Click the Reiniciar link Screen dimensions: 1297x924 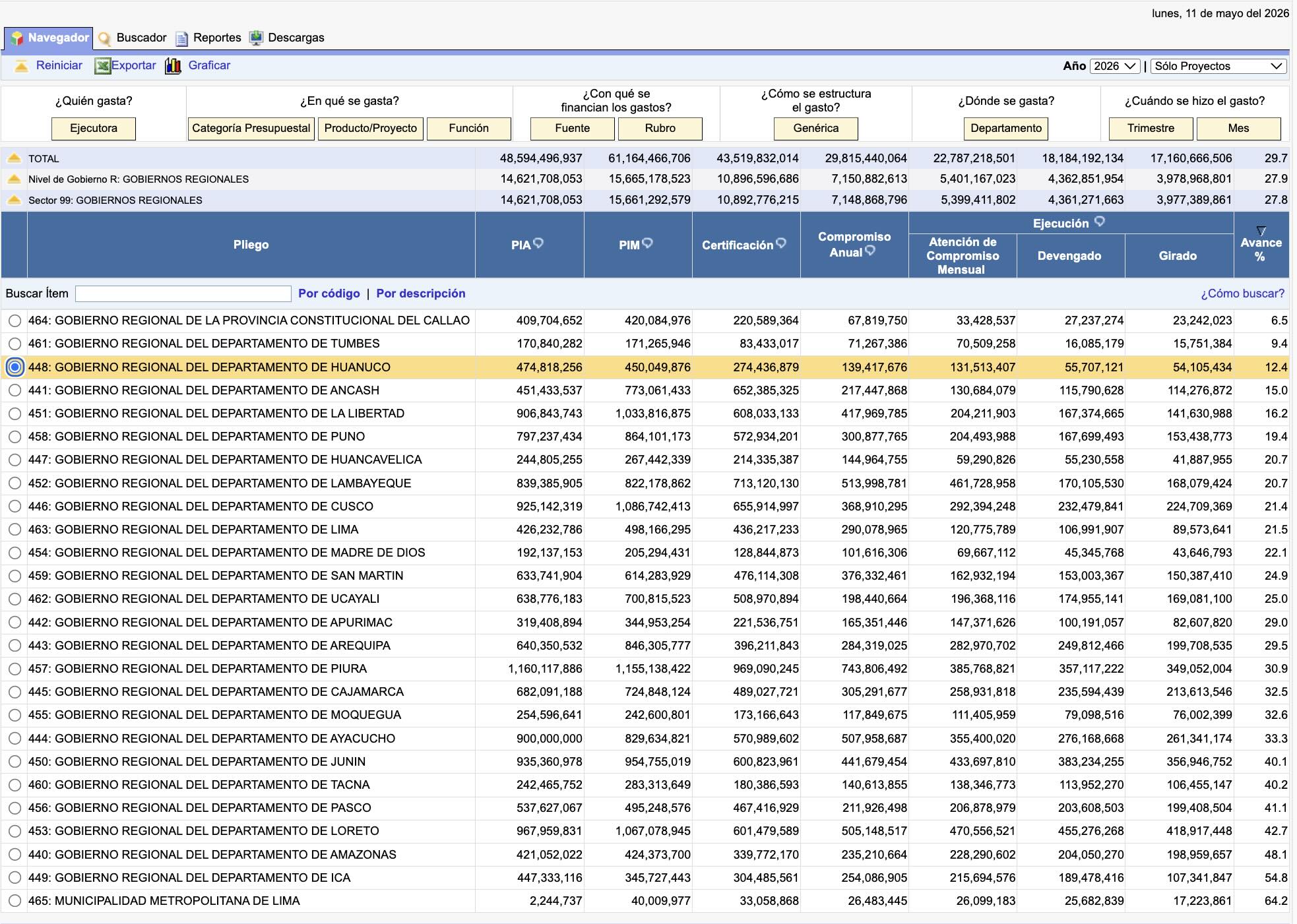tap(59, 65)
